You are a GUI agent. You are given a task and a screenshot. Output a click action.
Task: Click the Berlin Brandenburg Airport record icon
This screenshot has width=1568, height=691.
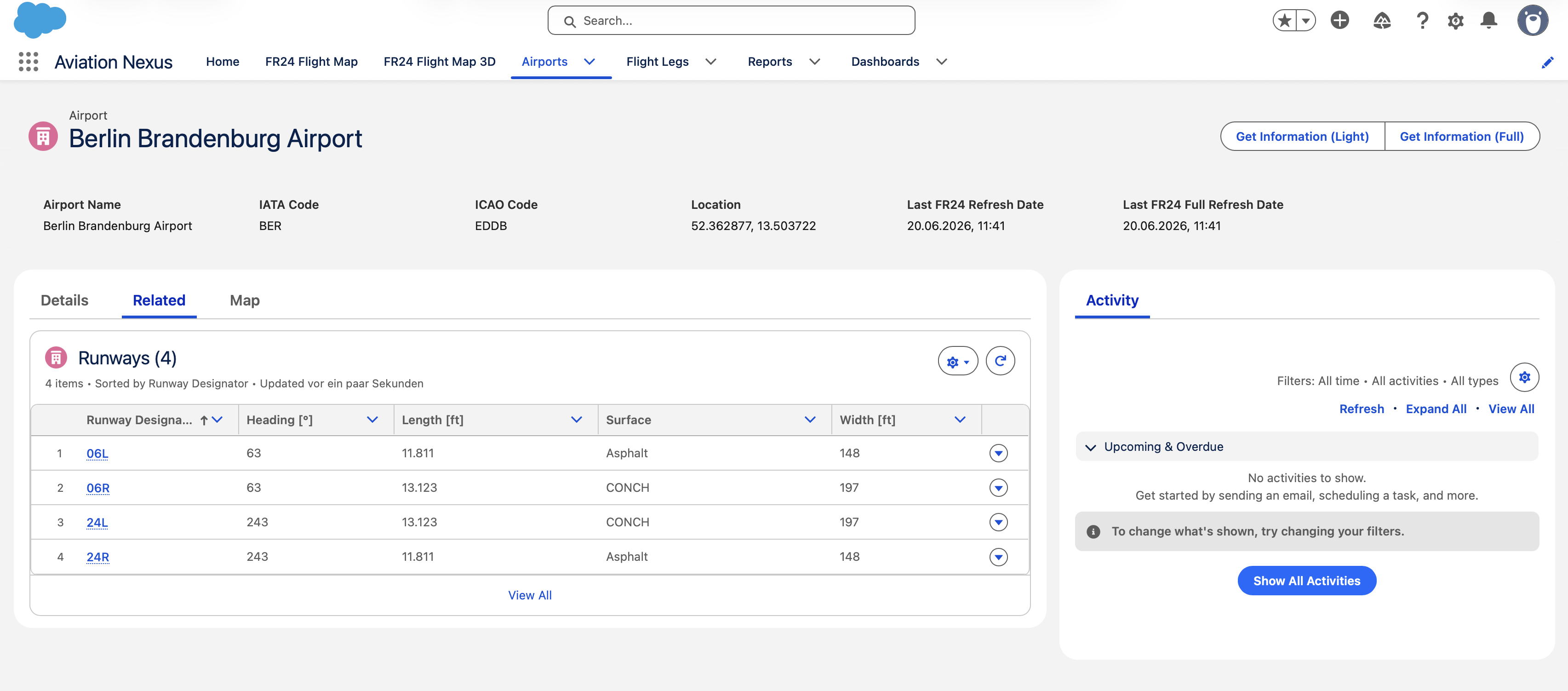click(43, 136)
